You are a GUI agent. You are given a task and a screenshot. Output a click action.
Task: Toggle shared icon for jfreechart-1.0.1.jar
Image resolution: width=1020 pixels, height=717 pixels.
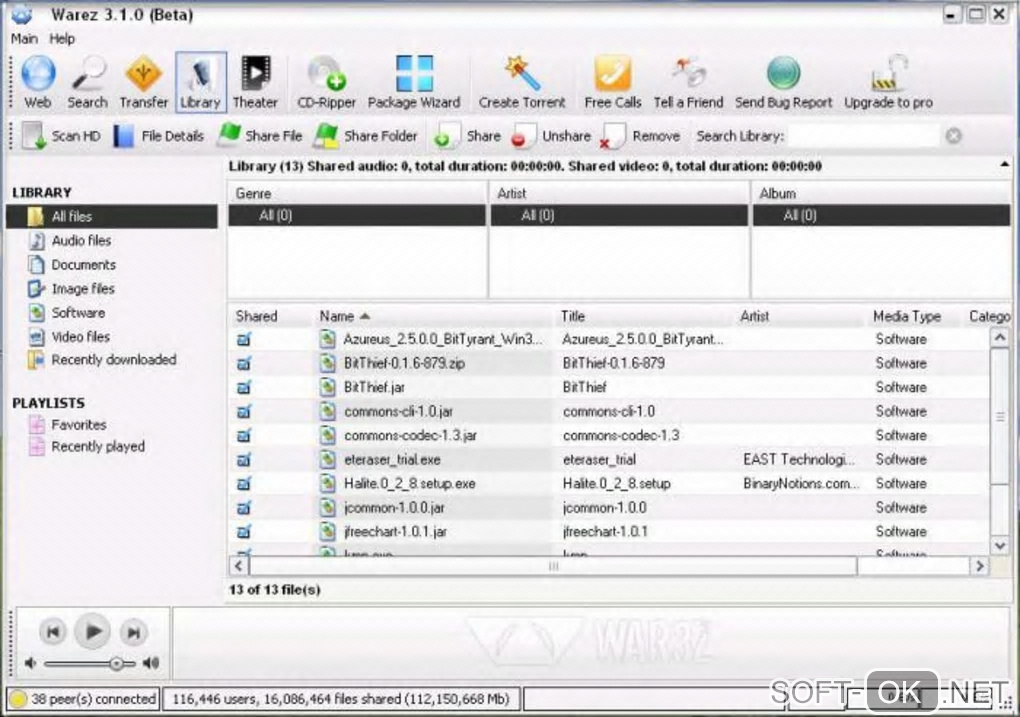click(244, 532)
